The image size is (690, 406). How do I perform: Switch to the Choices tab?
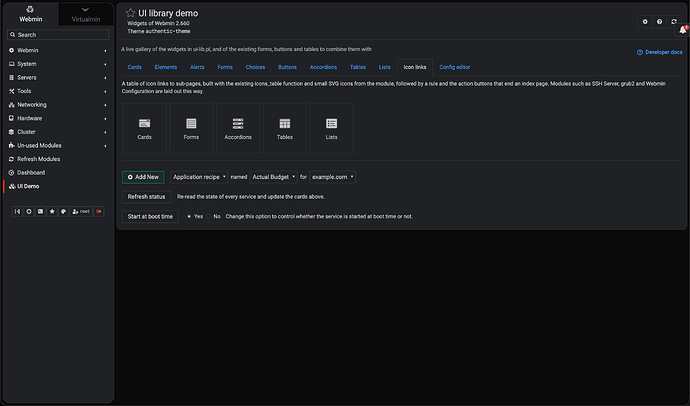(255, 67)
